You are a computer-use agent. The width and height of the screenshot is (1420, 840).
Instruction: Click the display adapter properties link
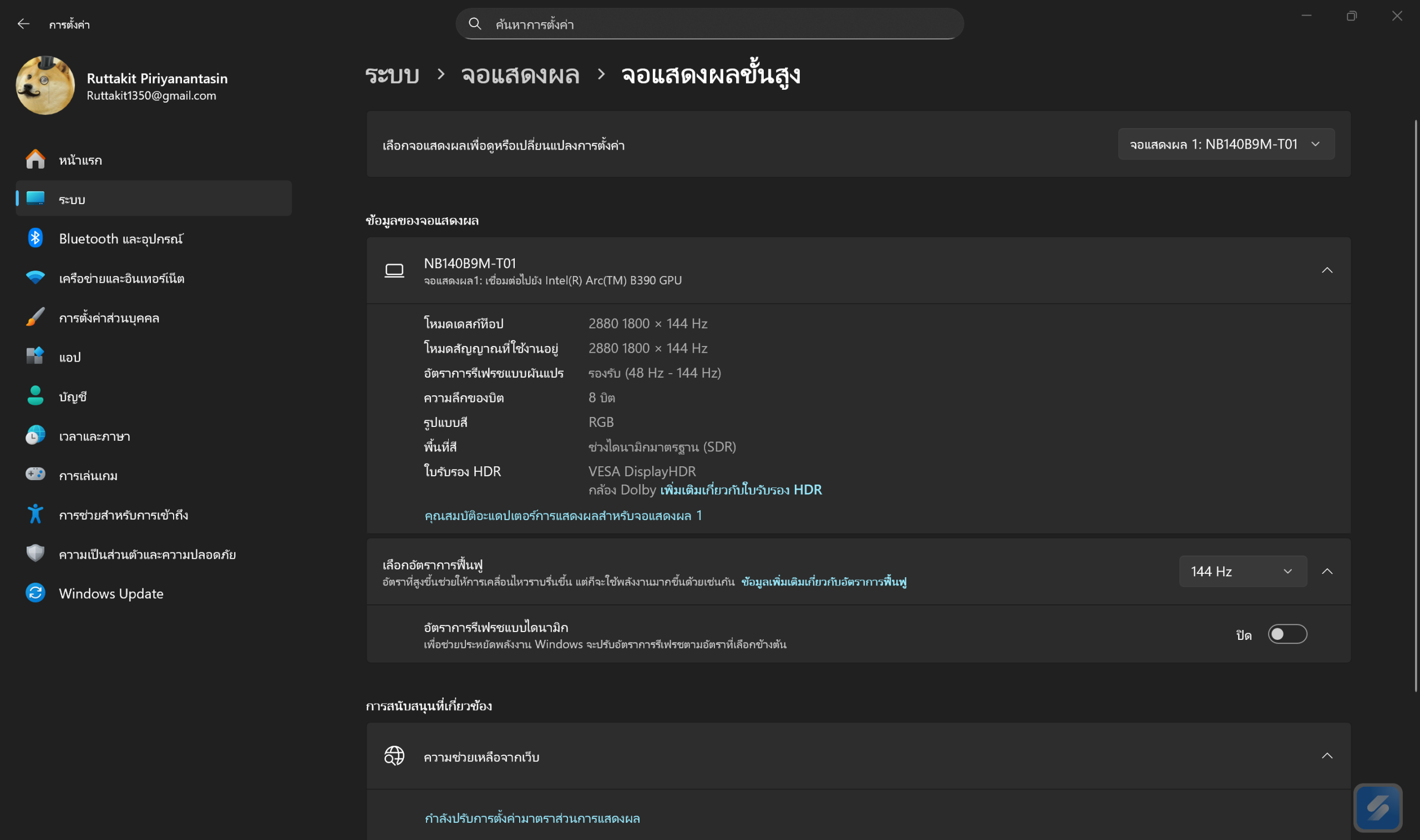(x=563, y=516)
